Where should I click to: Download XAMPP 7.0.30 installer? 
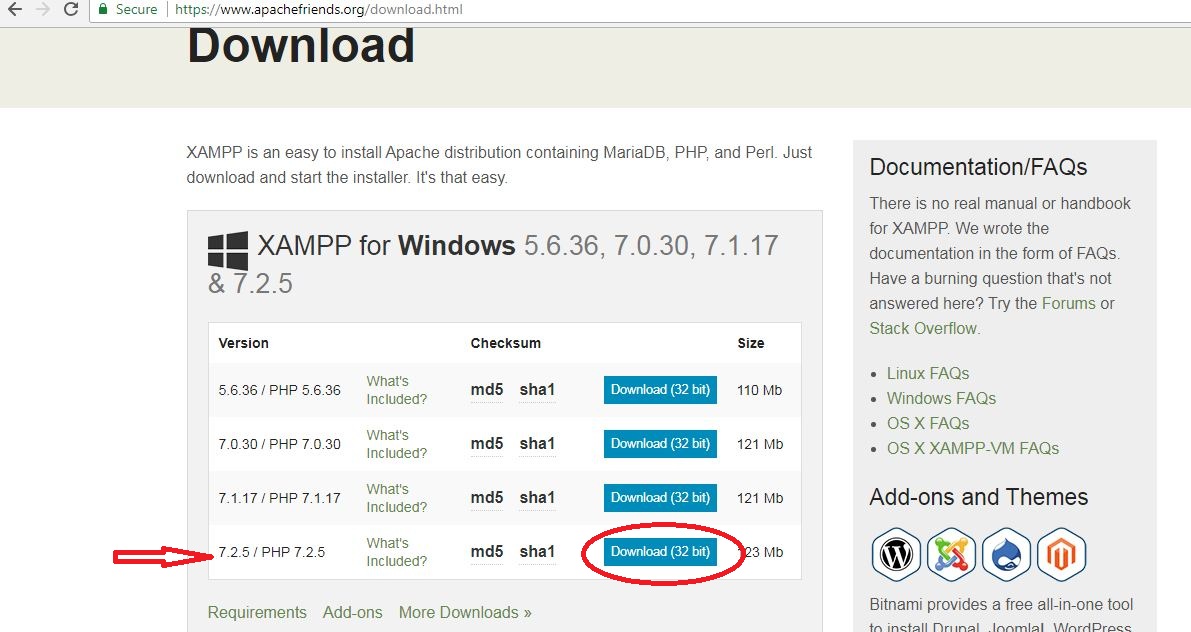pyautogui.click(x=660, y=444)
